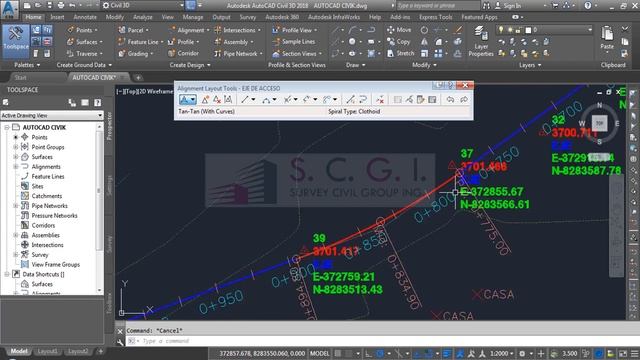Open the 1:2000 annotation scale dropdown
This screenshot has height=360, width=640.
(502, 353)
